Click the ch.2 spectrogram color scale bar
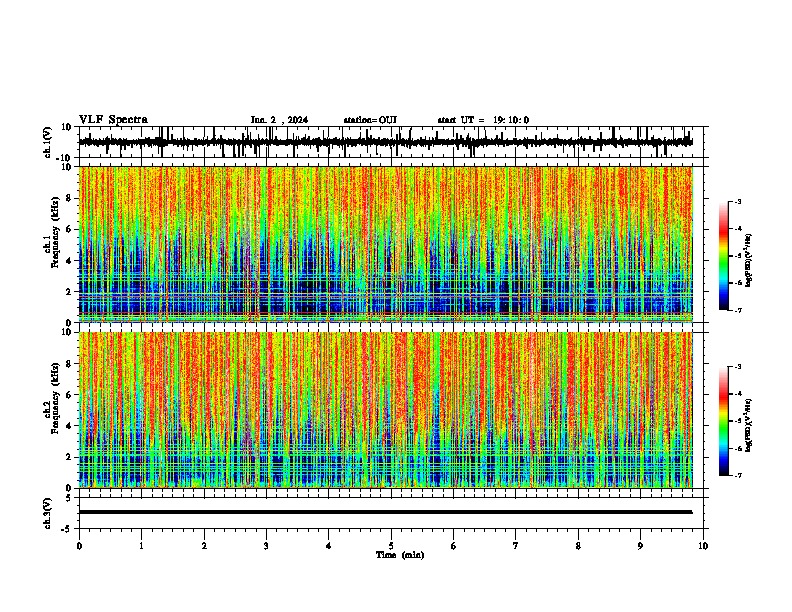792x612 pixels. [x=724, y=421]
